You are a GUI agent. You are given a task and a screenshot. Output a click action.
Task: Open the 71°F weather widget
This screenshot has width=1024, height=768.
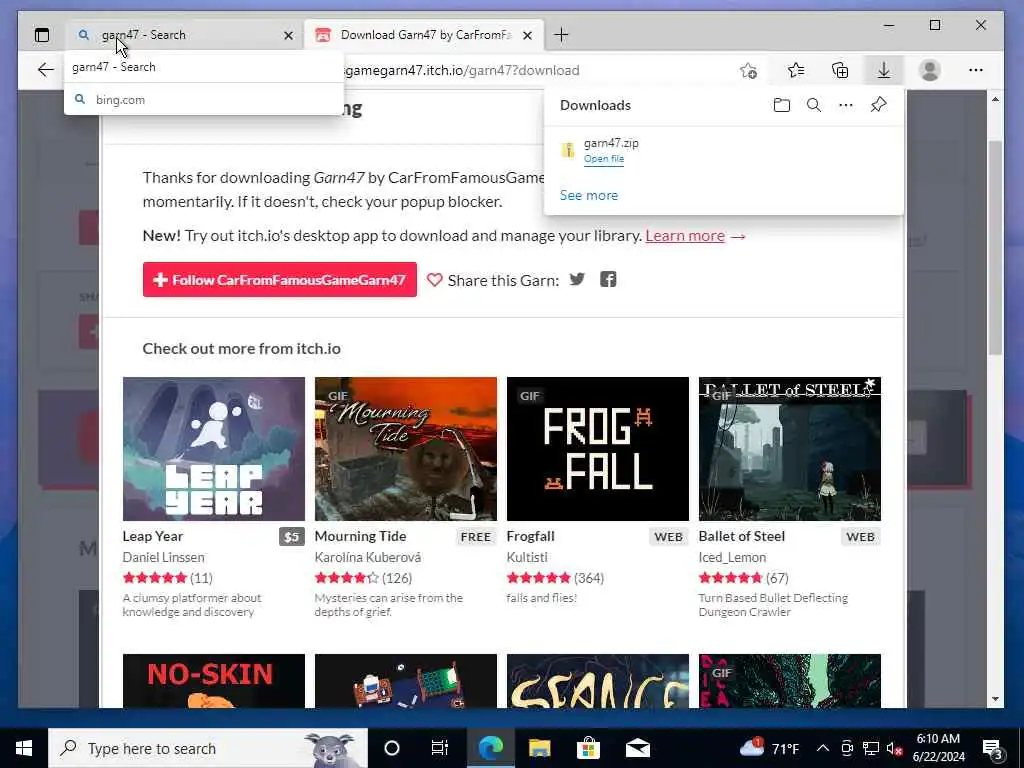click(x=769, y=748)
